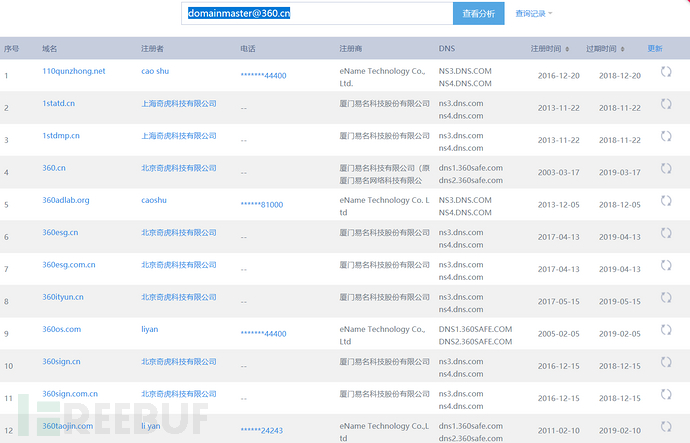
Task: Open domain 1statd.cn
Action: [59, 103]
